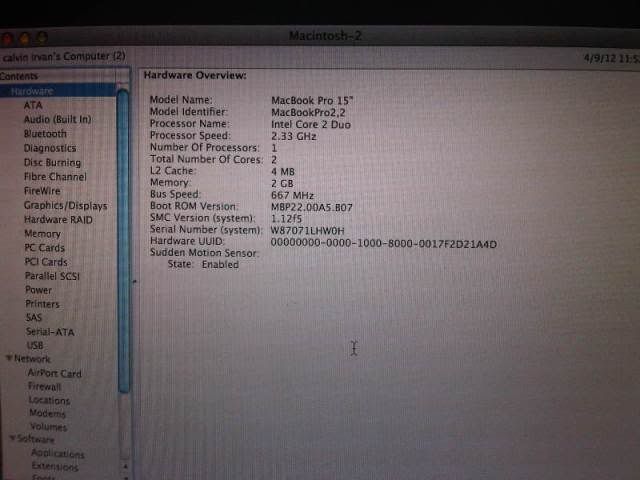
Task: Select the SAS entry
Action: (x=33, y=318)
